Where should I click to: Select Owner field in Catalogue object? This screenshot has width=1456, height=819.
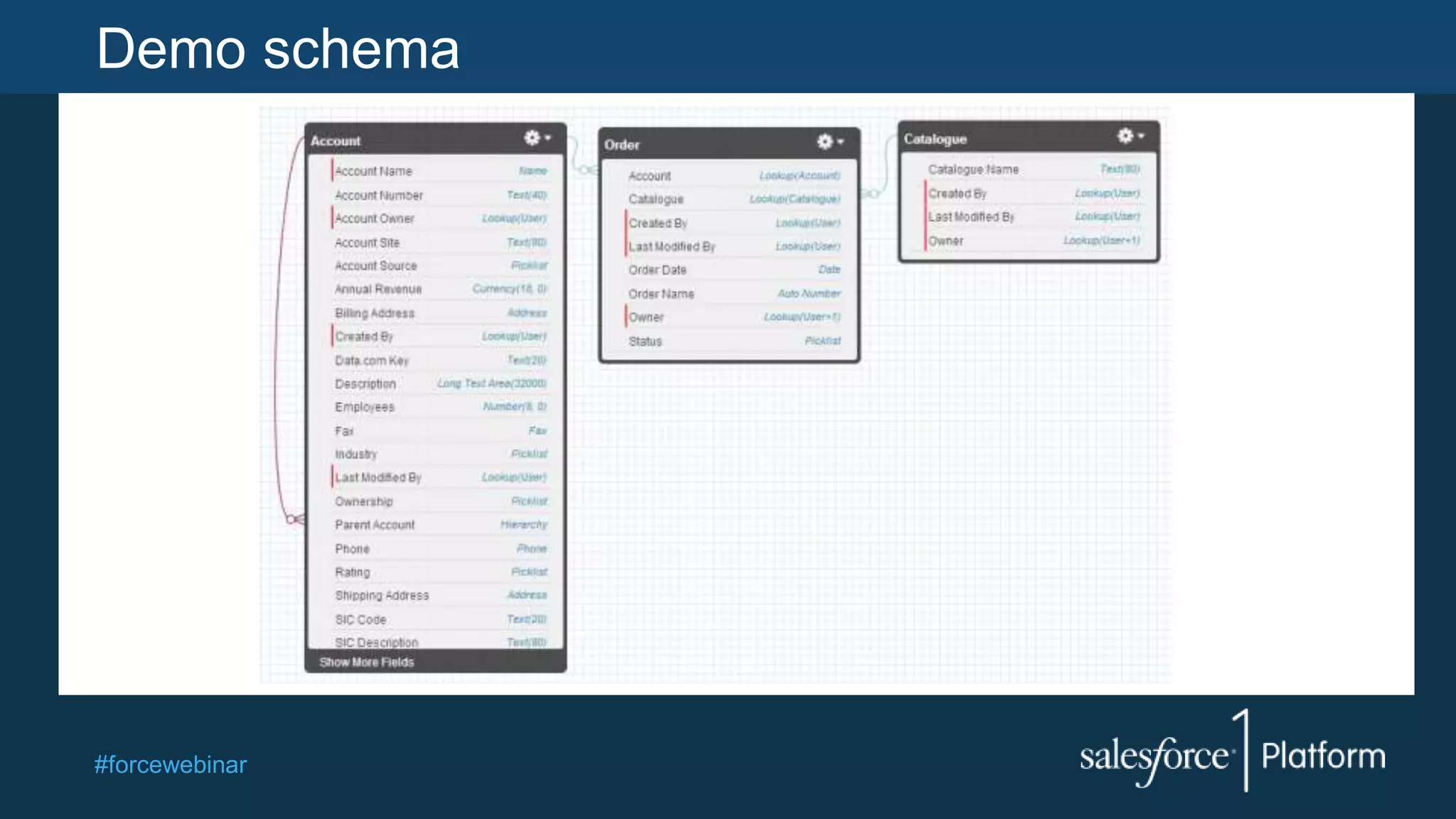pyautogui.click(x=1033, y=241)
